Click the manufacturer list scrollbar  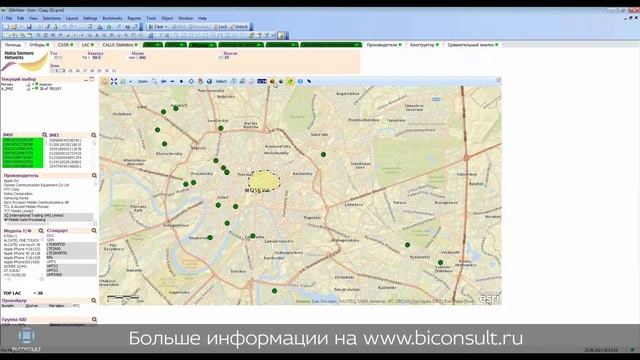(x=96, y=202)
